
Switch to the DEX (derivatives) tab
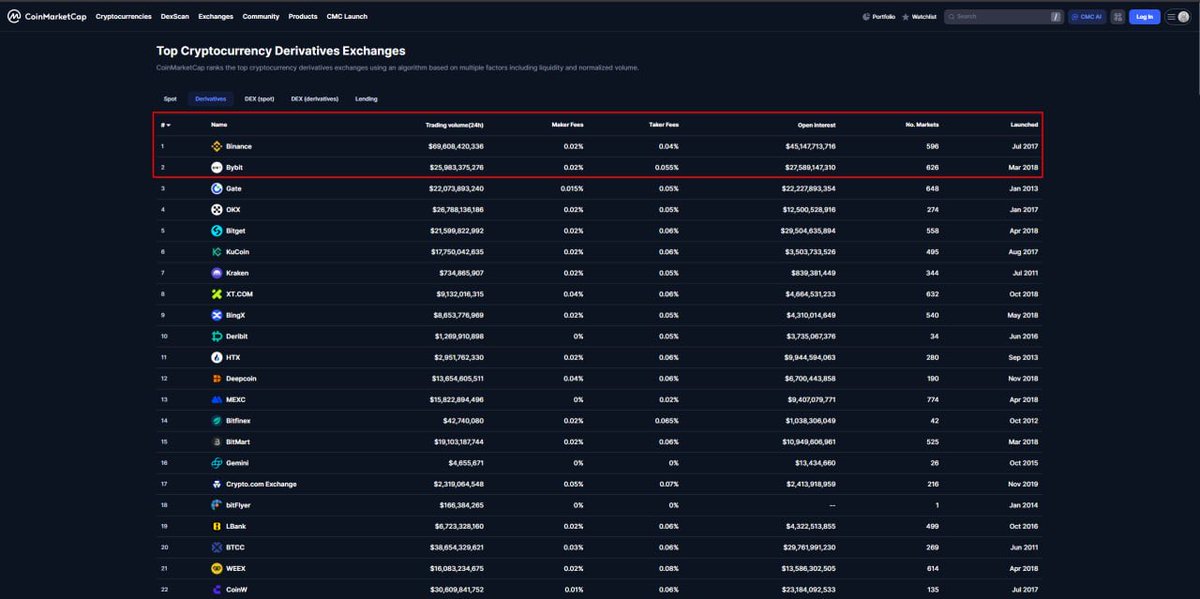315,99
